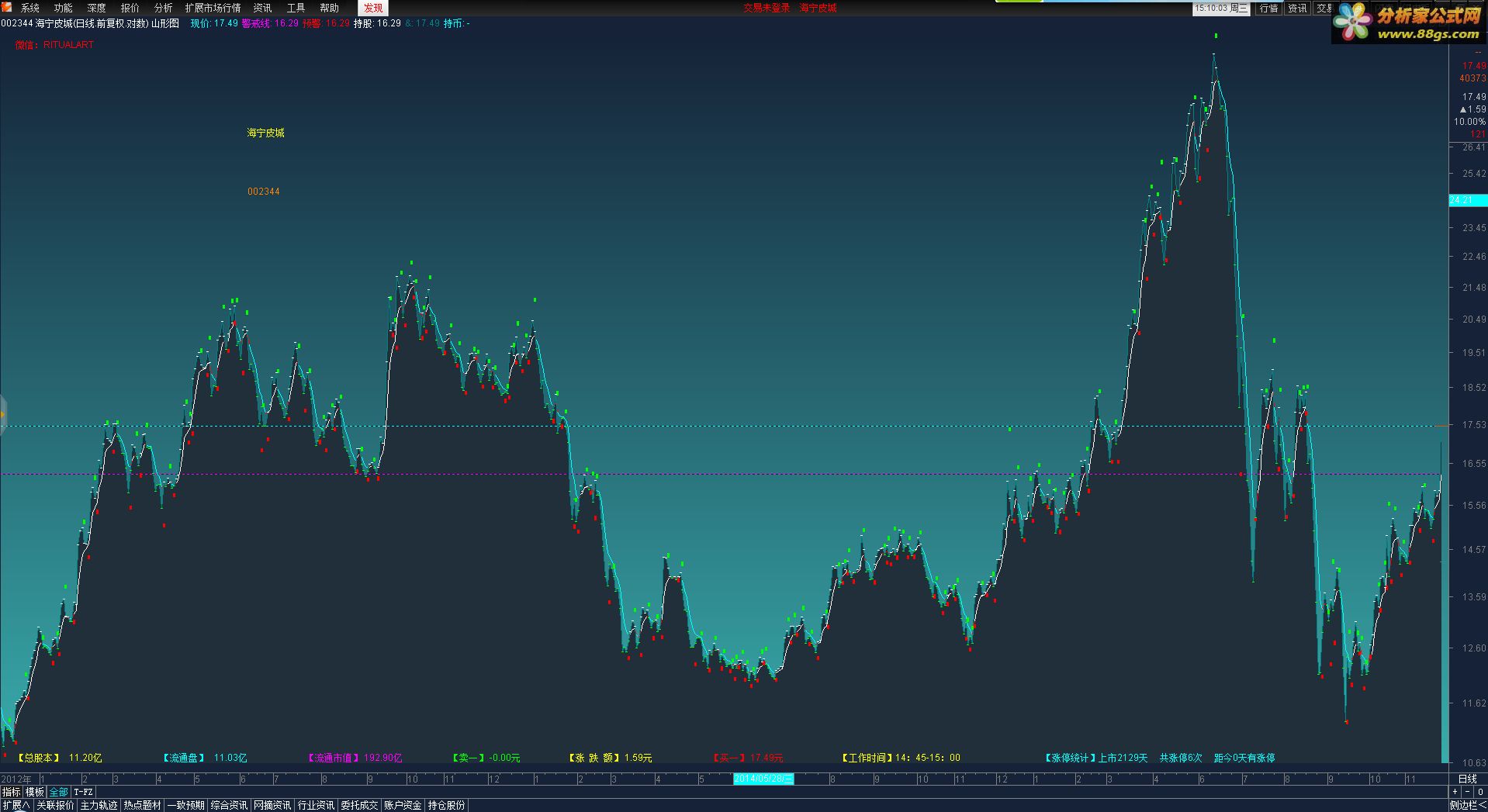Select the 模板 tab
Screen dimensions: 1488x812
point(35,792)
